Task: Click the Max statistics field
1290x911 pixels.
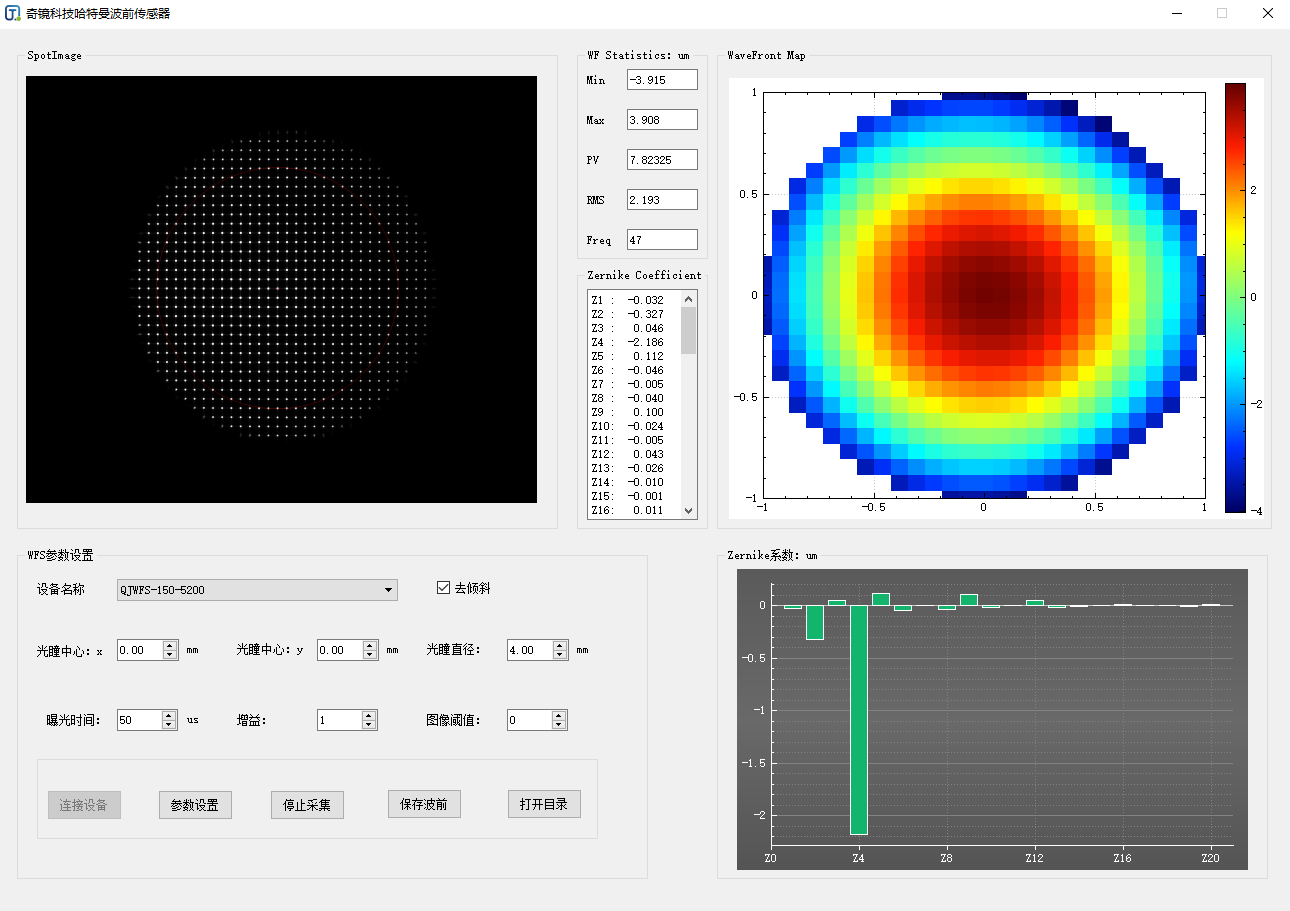Action: pyautogui.click(x=662, y=120)
